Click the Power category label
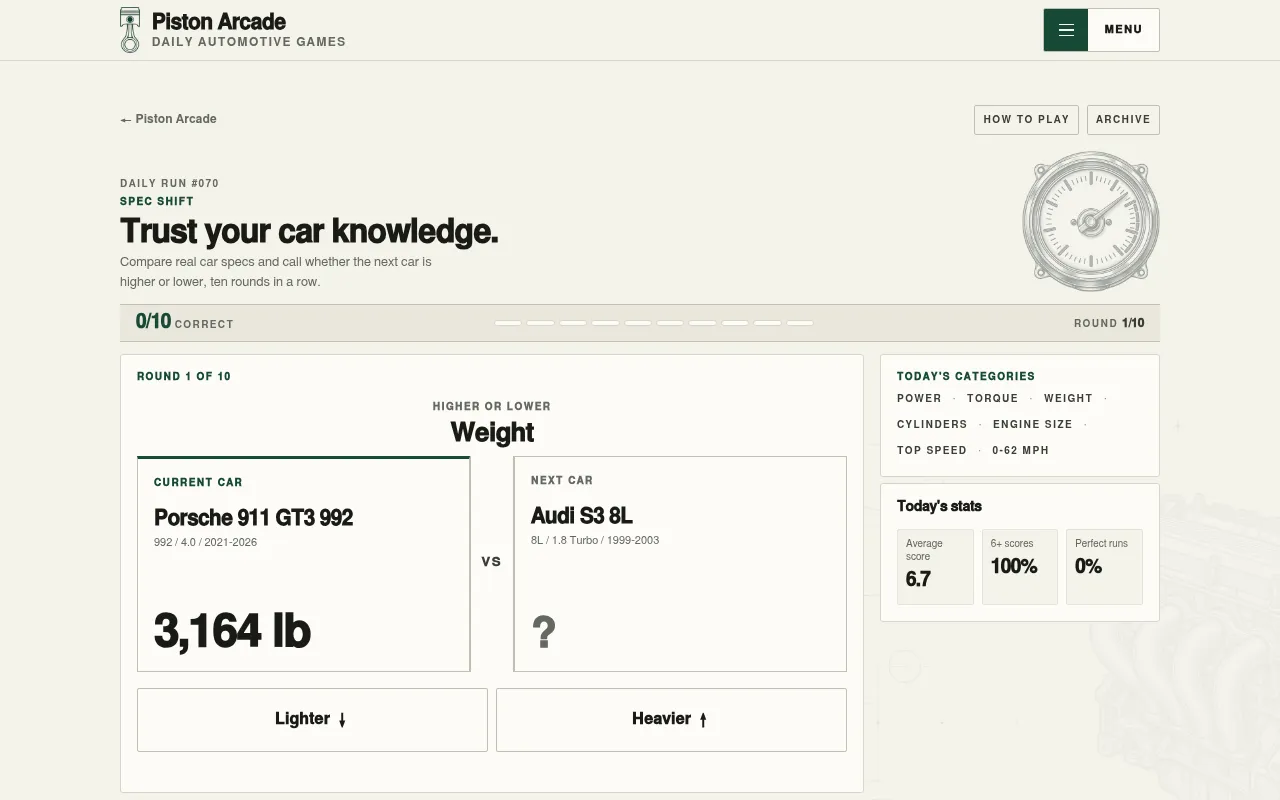The image size is (1280, 800). tap(919, 398)
